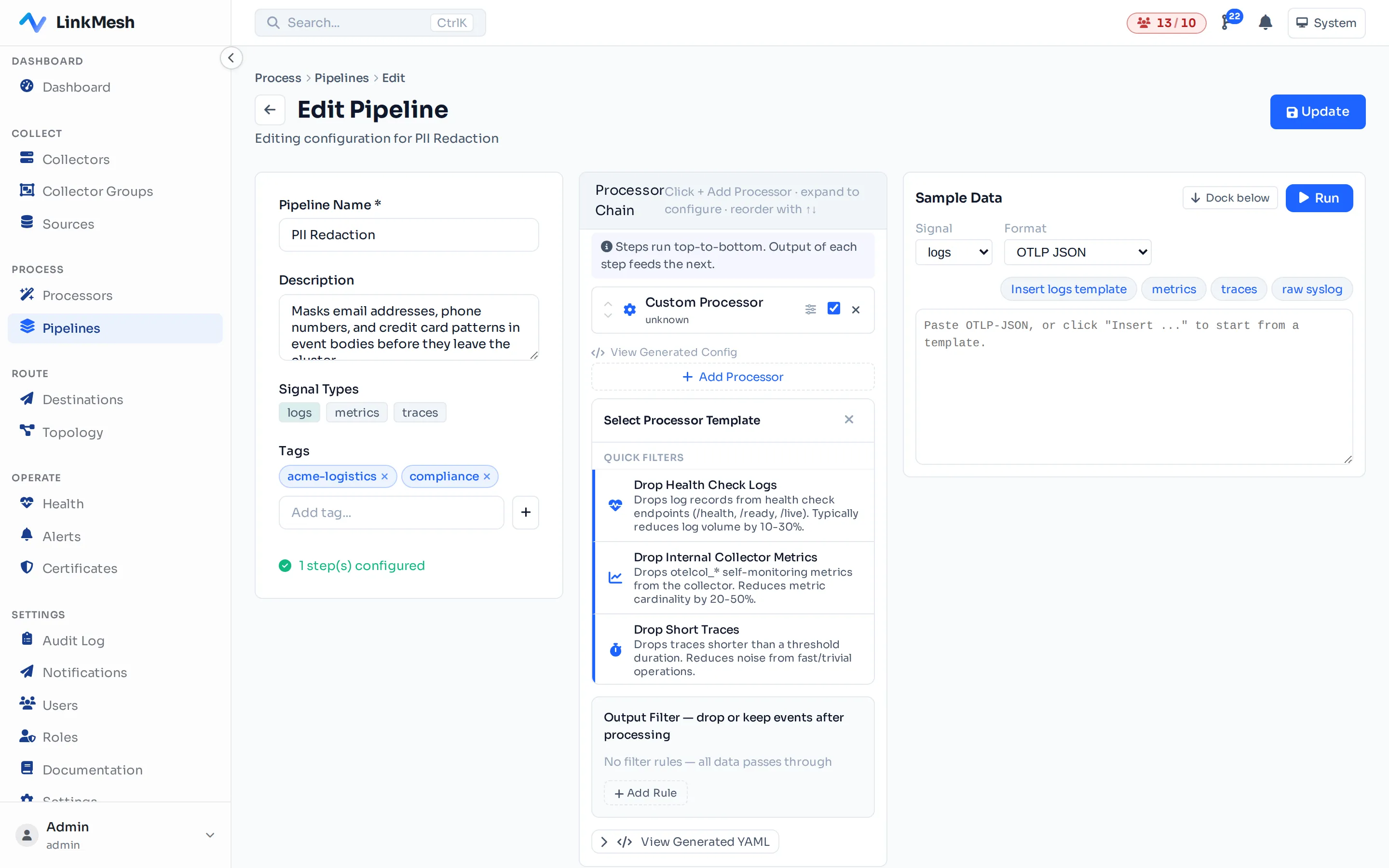
Task: Expand View Generated YAML section
Action: 685,841
